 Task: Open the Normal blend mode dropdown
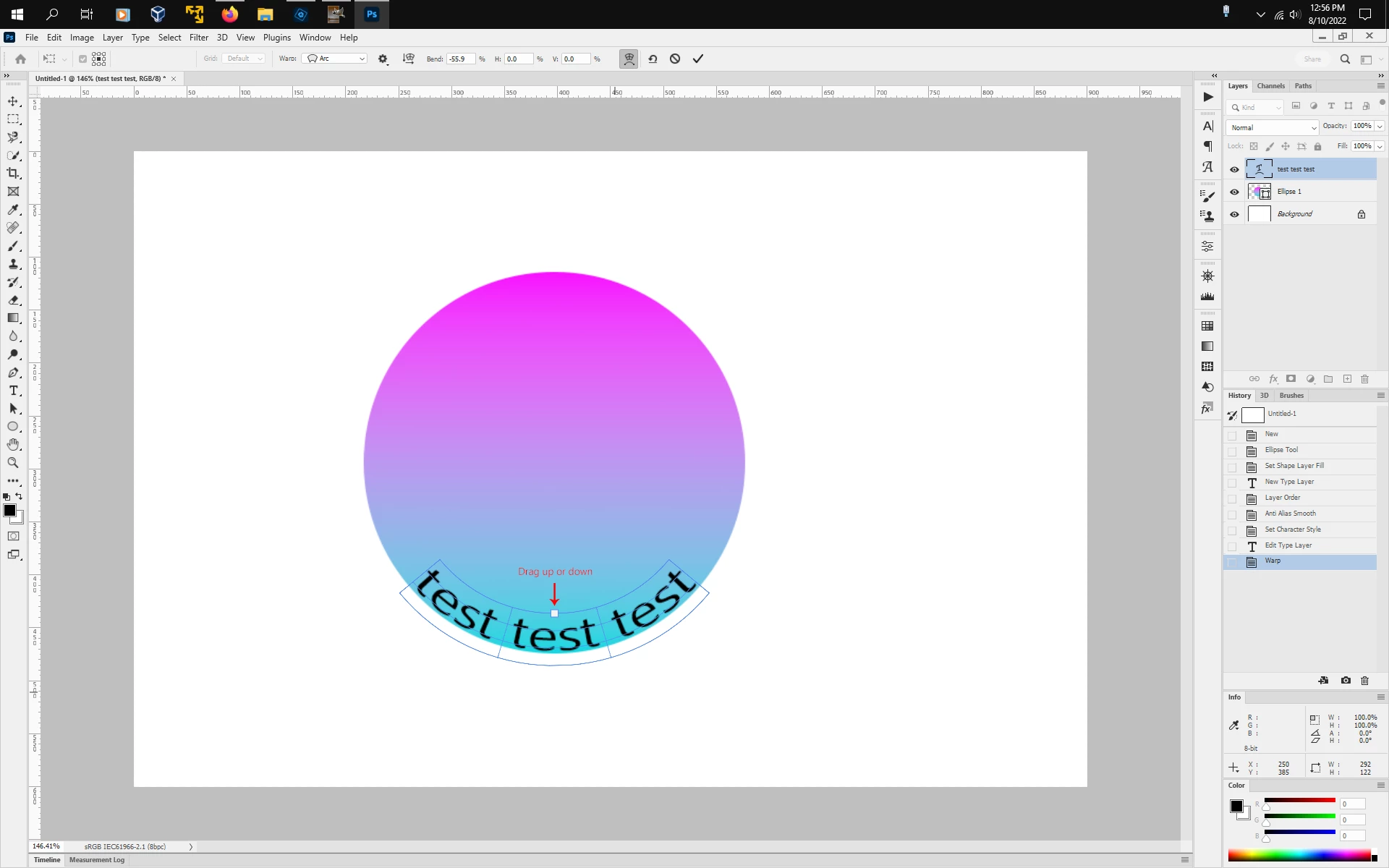pyautogui.click(x=1273, y=127)
